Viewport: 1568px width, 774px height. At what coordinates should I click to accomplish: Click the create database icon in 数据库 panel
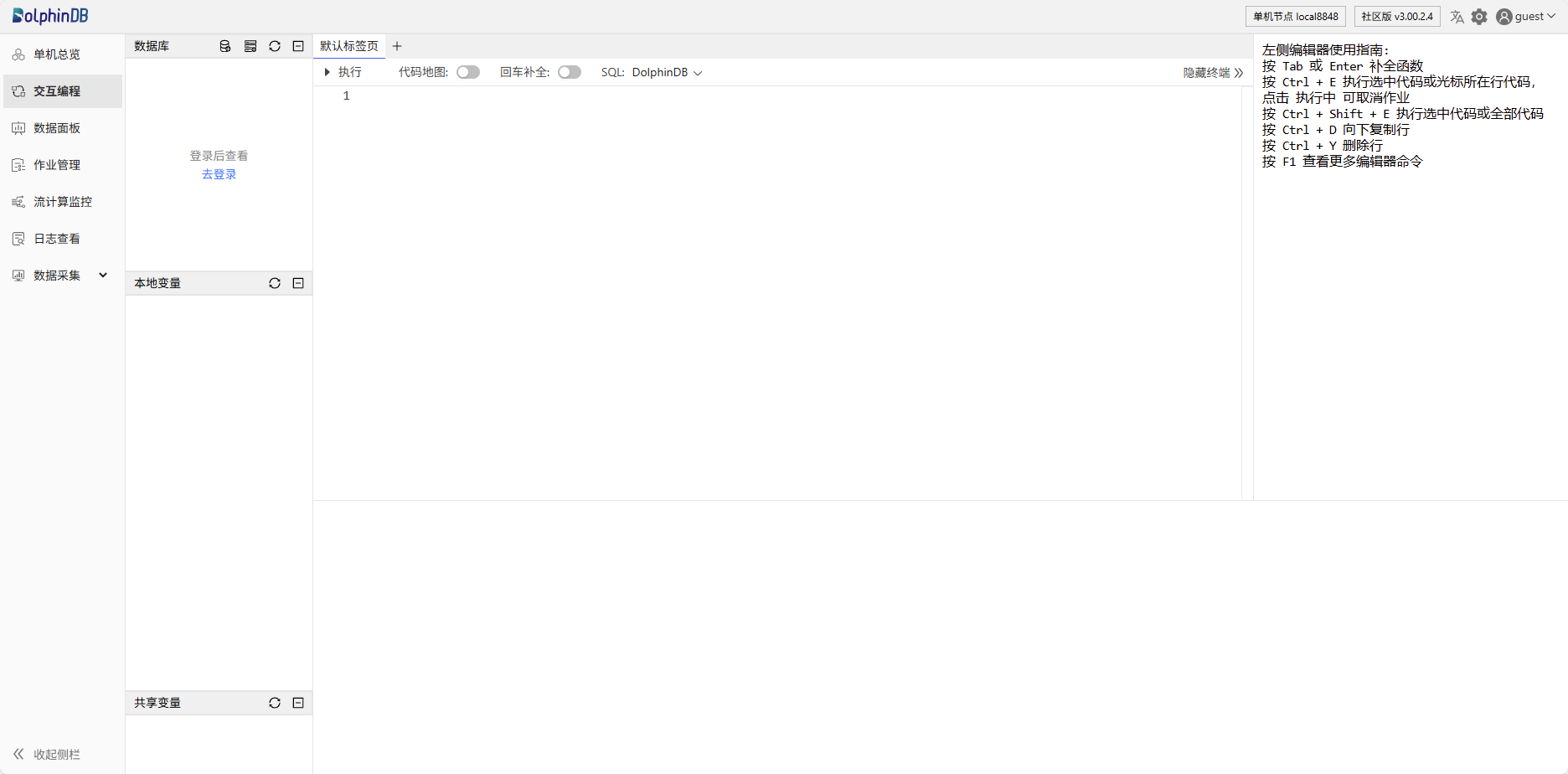pyautogui.click(x=224, y=46)
